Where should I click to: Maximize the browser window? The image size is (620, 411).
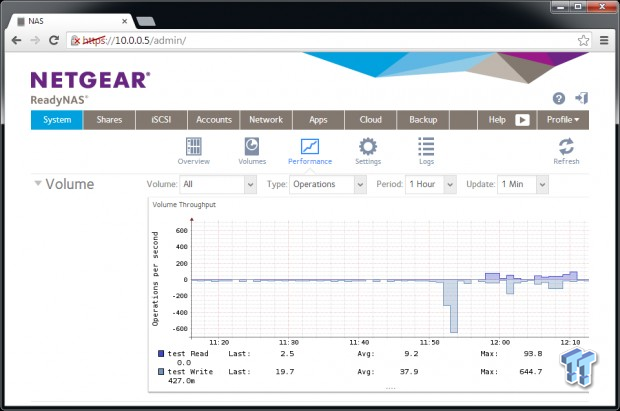point(578,7)
